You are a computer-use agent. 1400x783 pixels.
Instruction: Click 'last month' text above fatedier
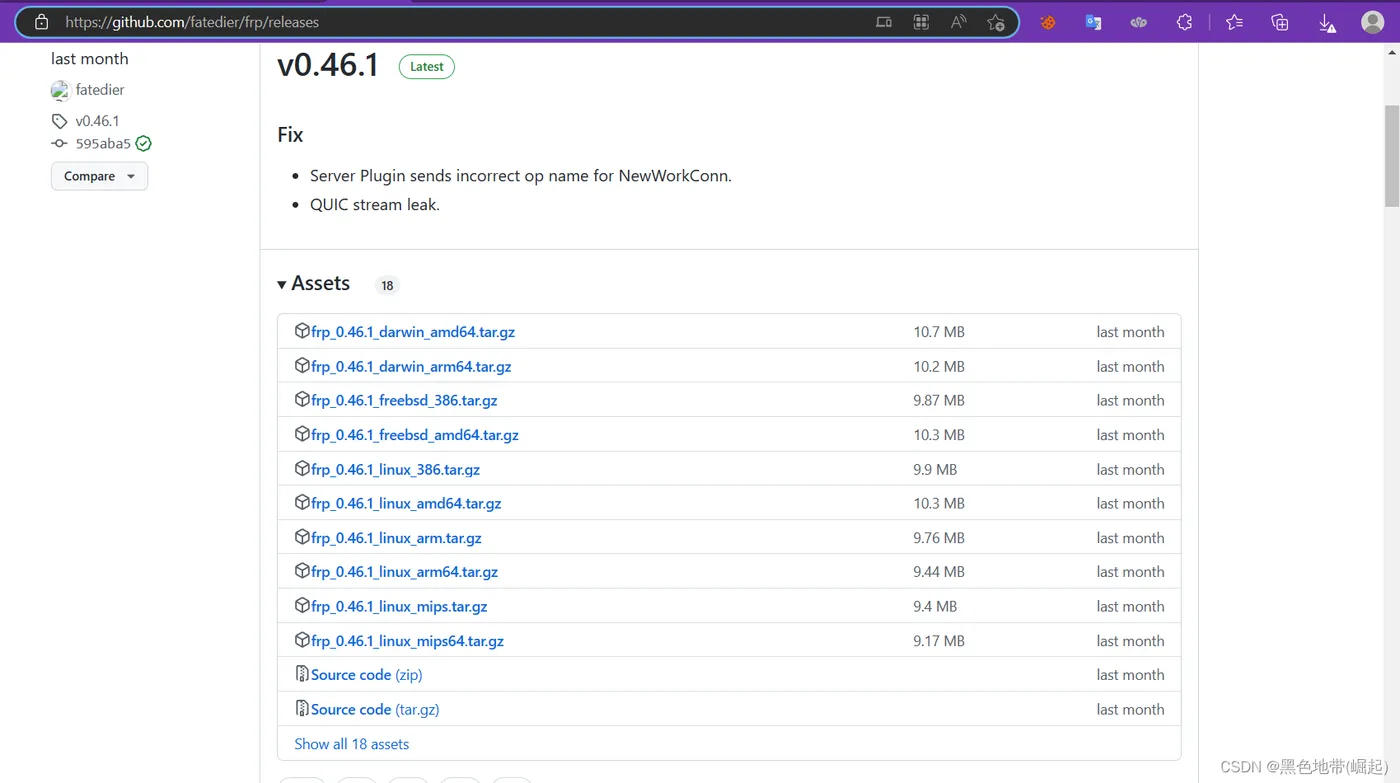click(89, 59)
